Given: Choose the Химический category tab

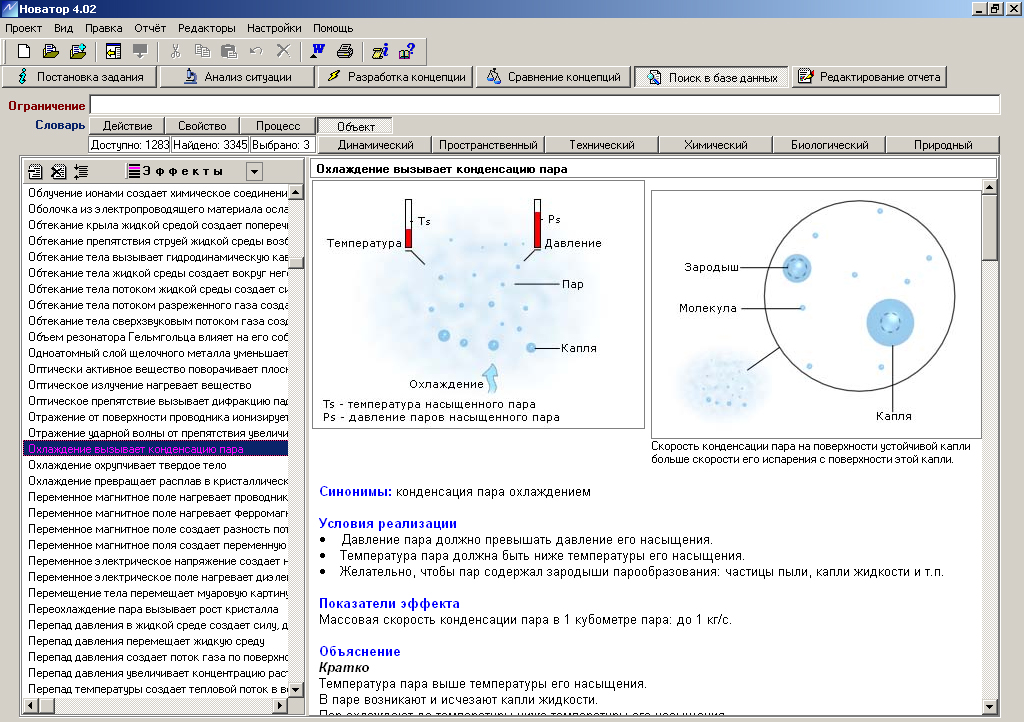Looking at the screenshot, I should [x=716, y=145].
